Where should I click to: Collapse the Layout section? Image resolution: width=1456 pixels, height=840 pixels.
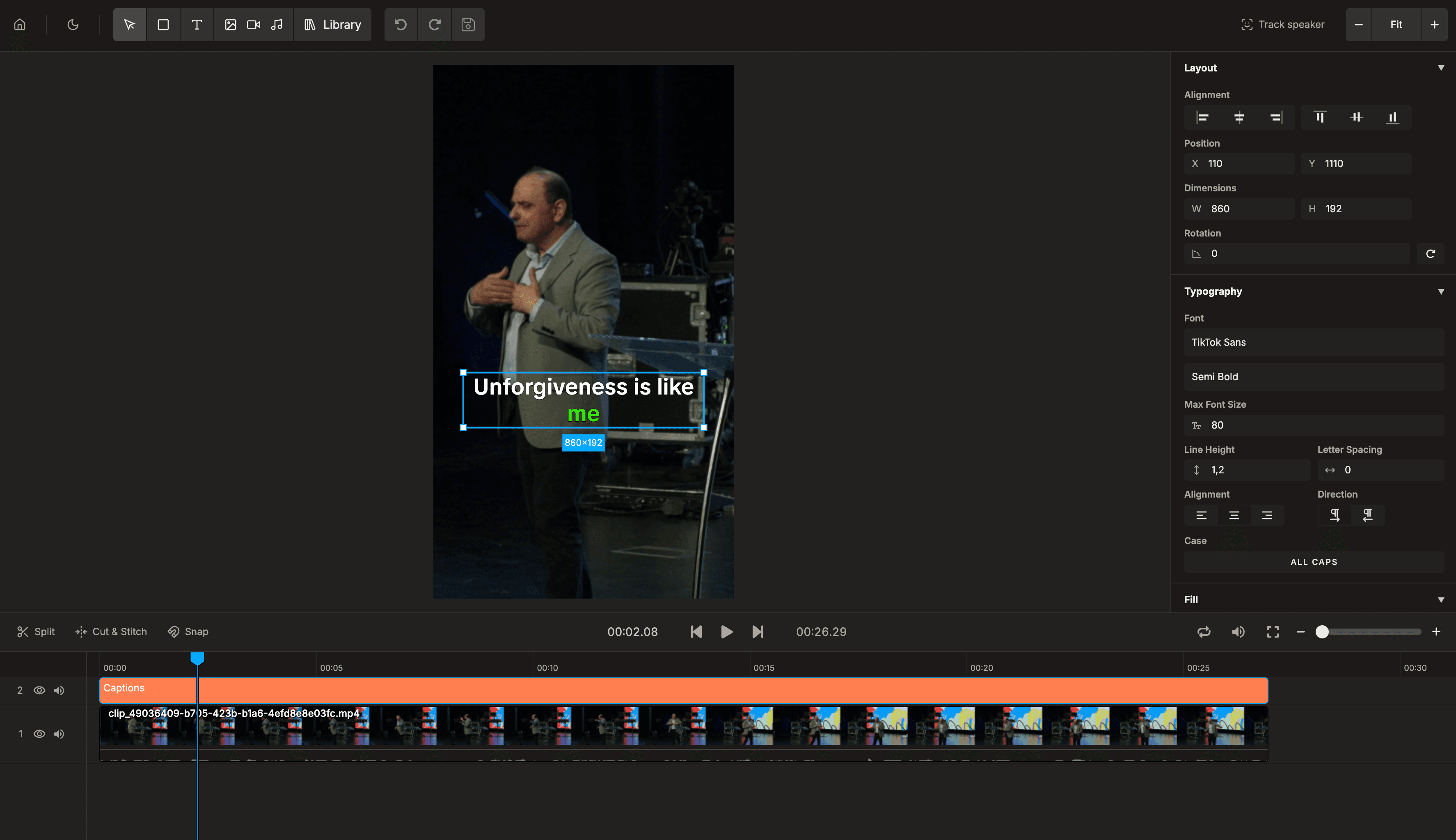point(1440,67)
